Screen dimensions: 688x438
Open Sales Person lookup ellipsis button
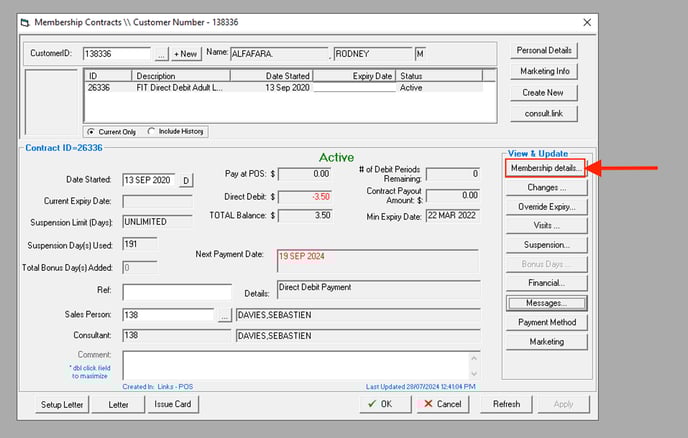coord(225,315)
